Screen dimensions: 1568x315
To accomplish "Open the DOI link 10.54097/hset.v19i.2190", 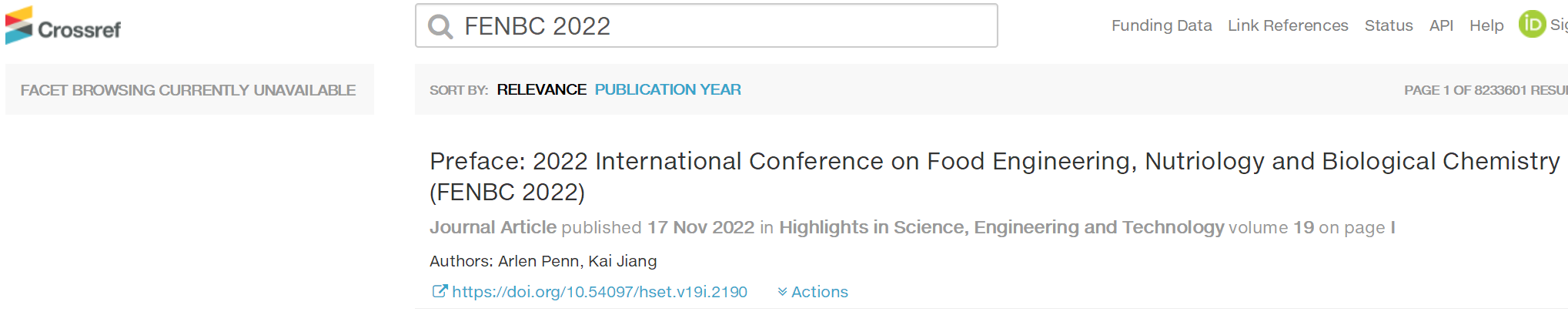I will [600, 292].
